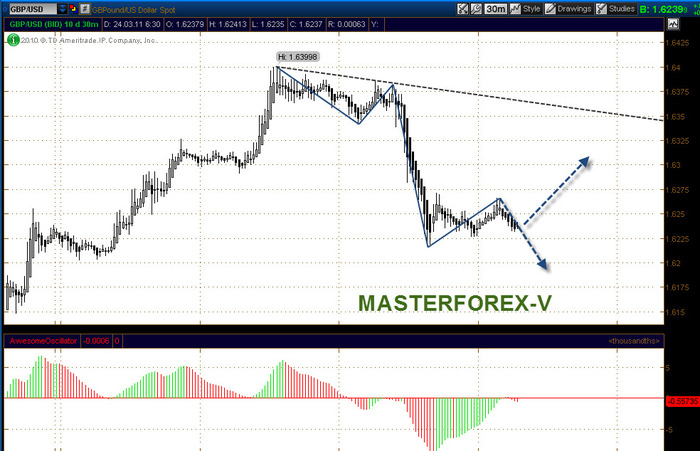Click the 1.64 price axis label
Screen dimensions: 700x451
[x=673, y=67]
